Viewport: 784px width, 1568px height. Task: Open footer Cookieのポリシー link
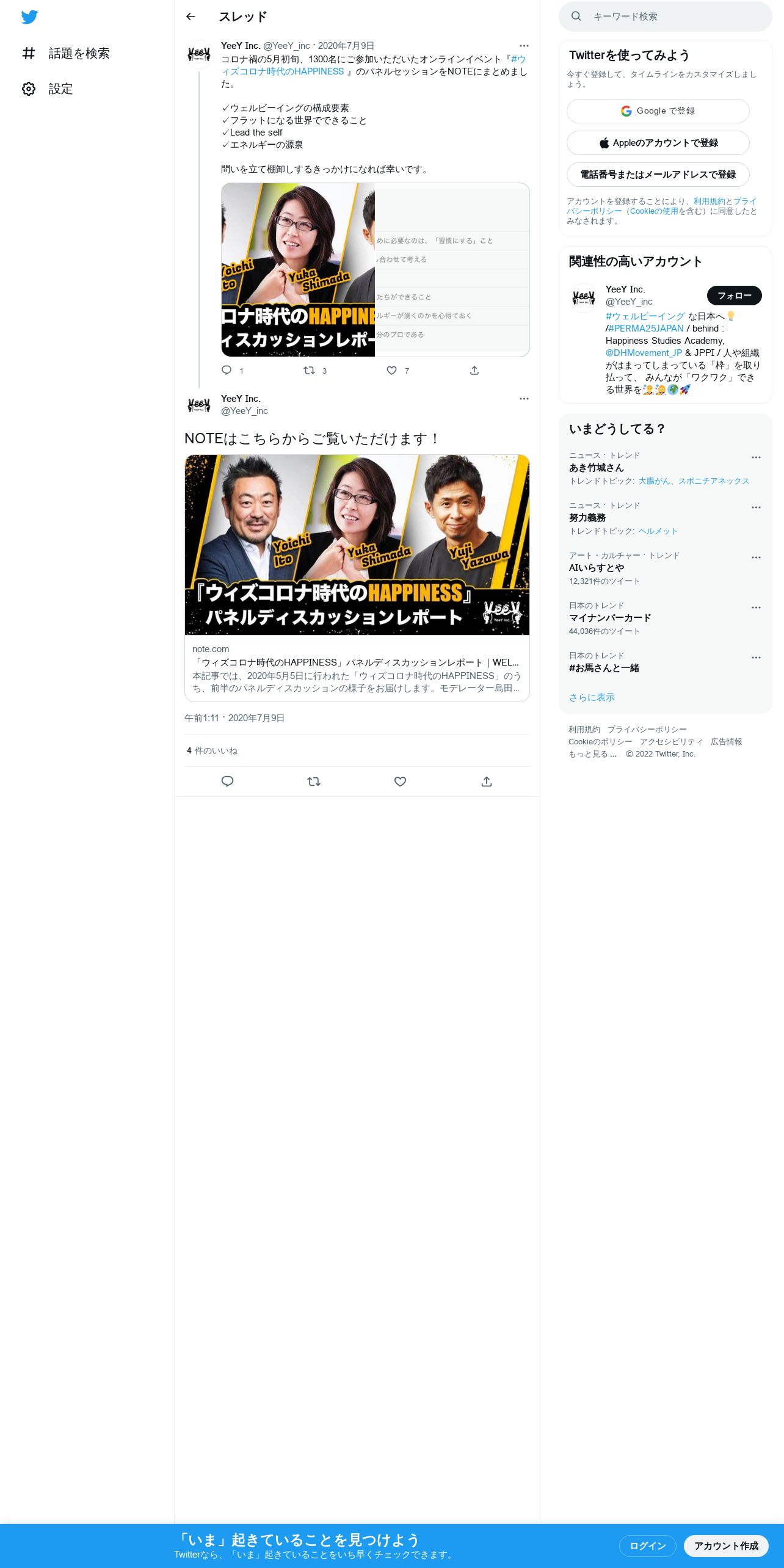pos(600,742)
